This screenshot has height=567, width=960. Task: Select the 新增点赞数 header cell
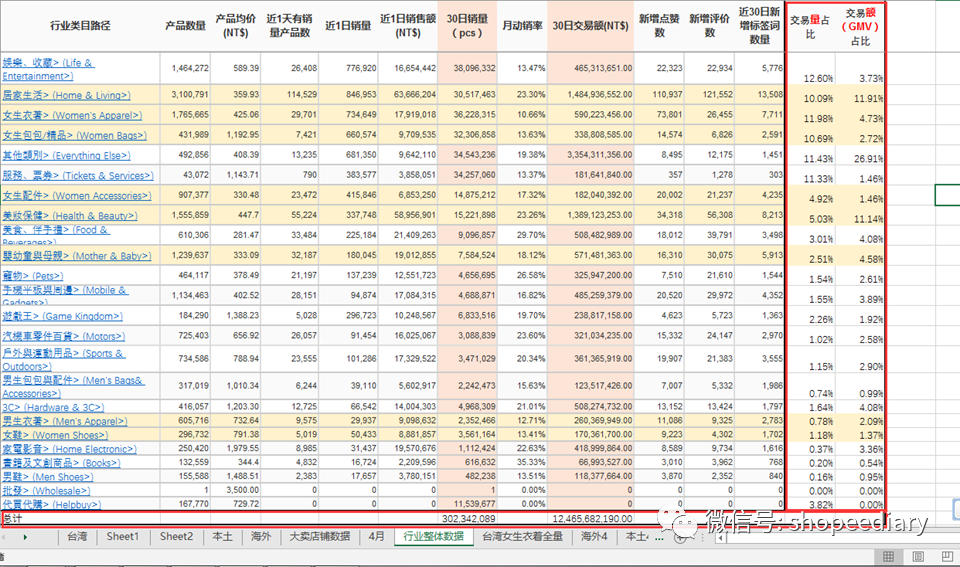pos(659,26)
